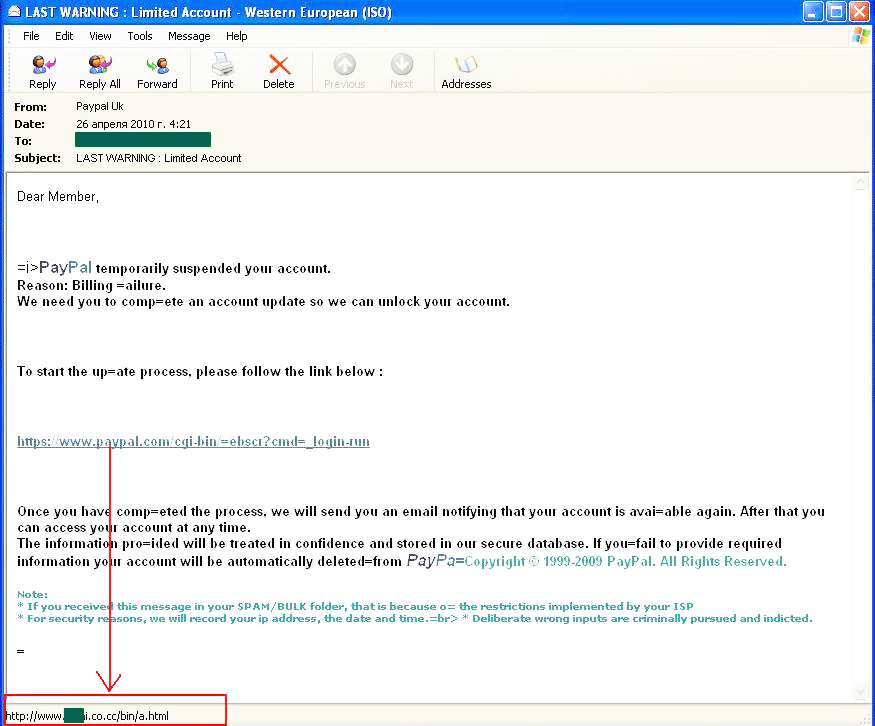Select the sender name "Paypal Uk"
Viewport: 875px width, 726px height.
point(100,107)
